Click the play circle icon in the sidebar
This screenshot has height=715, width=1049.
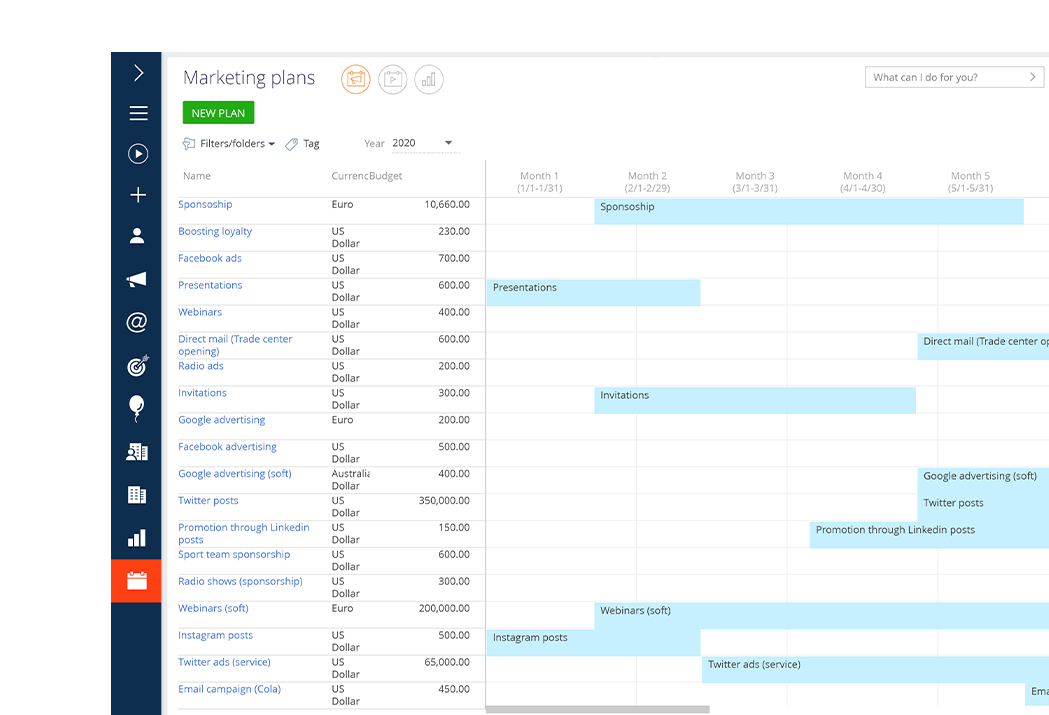(138, 154)
